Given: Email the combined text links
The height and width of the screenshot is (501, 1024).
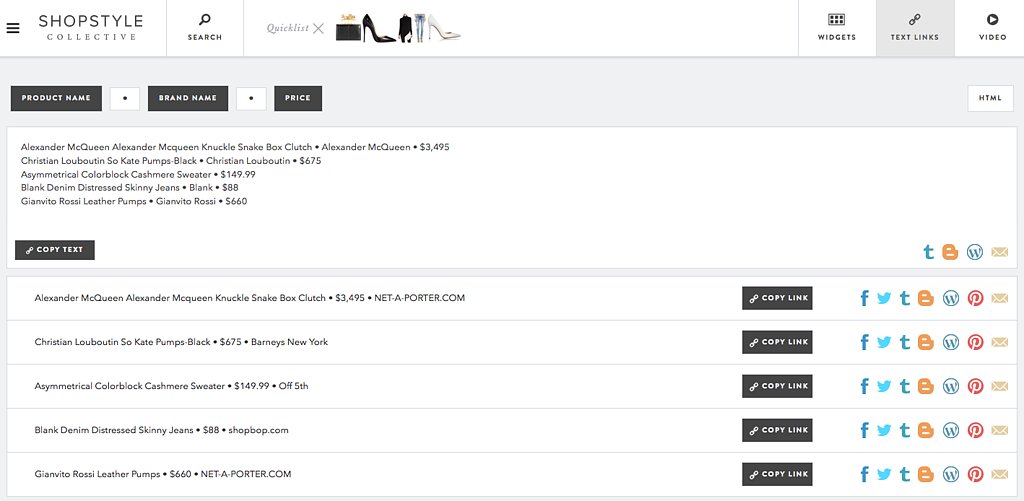Looking at the screenshot, I should (x=999, y=252).
